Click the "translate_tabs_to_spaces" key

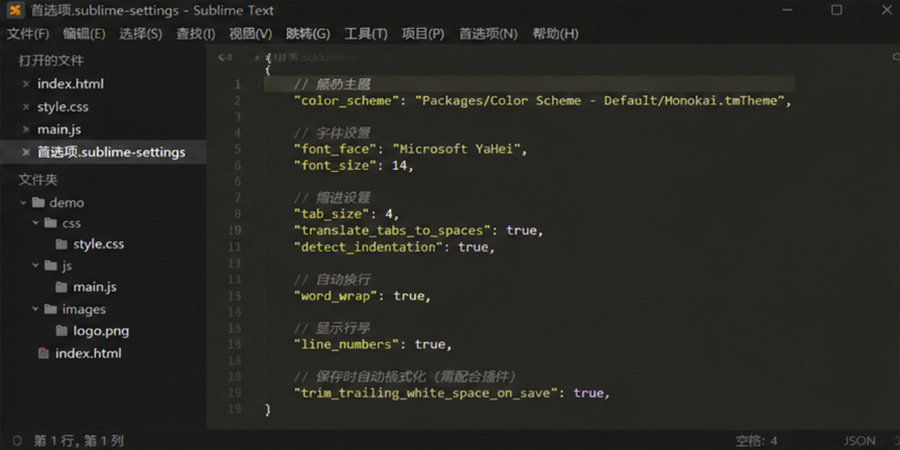click(x=392, y=230)
